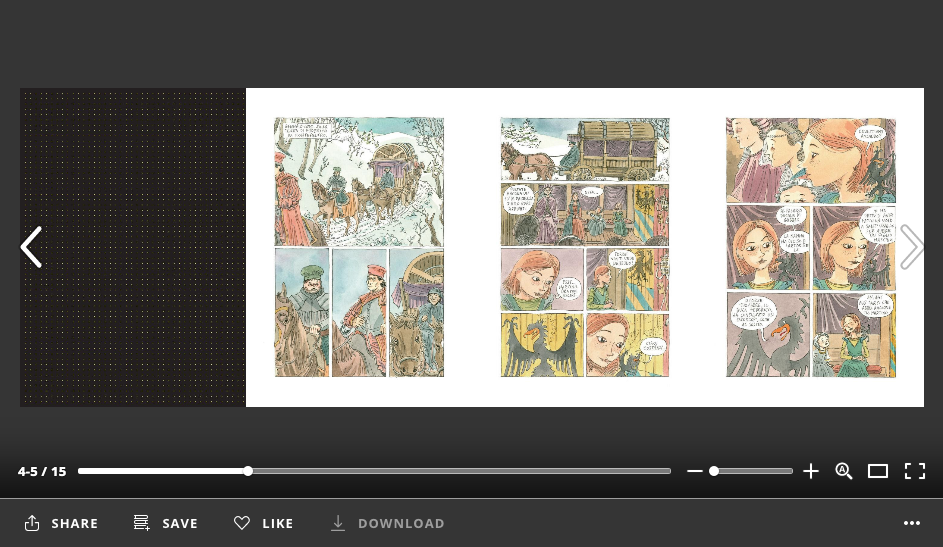Click the download arrow icon
943x547 pixels.
338,523
